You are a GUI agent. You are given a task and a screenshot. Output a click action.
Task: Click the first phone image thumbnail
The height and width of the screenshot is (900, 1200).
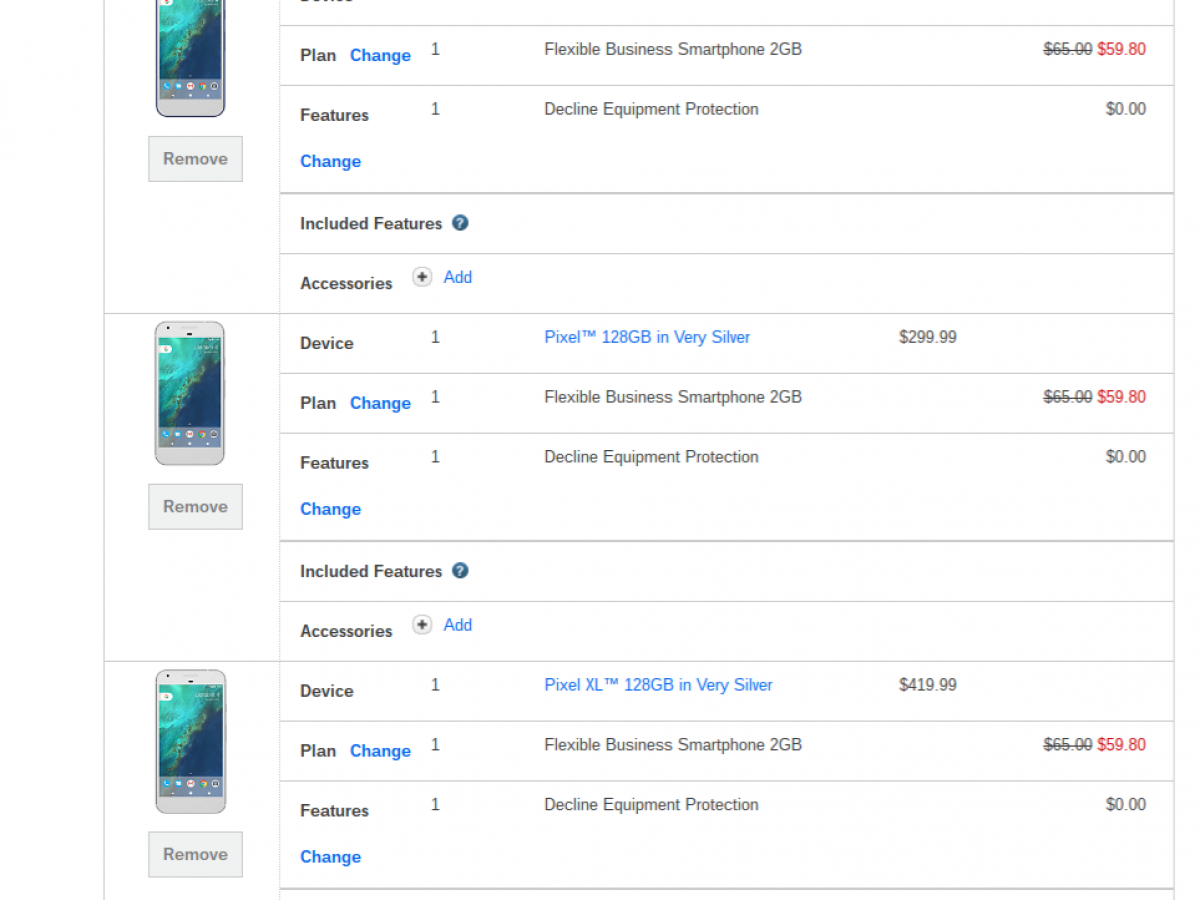190,58
